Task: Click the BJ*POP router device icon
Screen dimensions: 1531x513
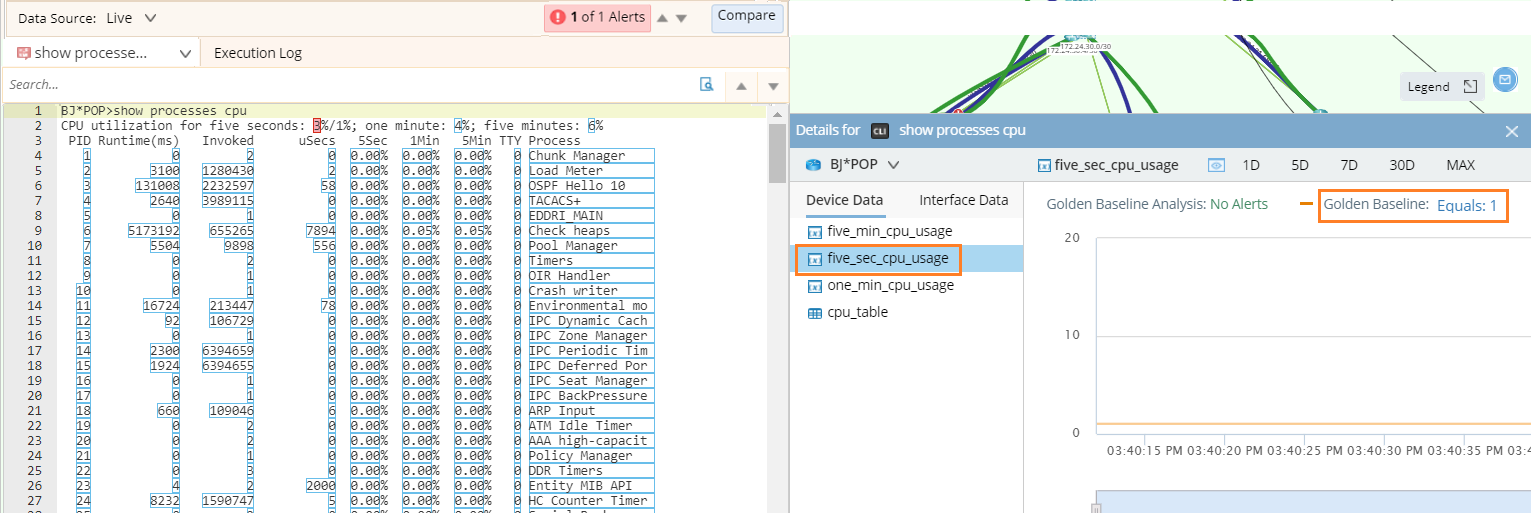Action: point(815,165)
